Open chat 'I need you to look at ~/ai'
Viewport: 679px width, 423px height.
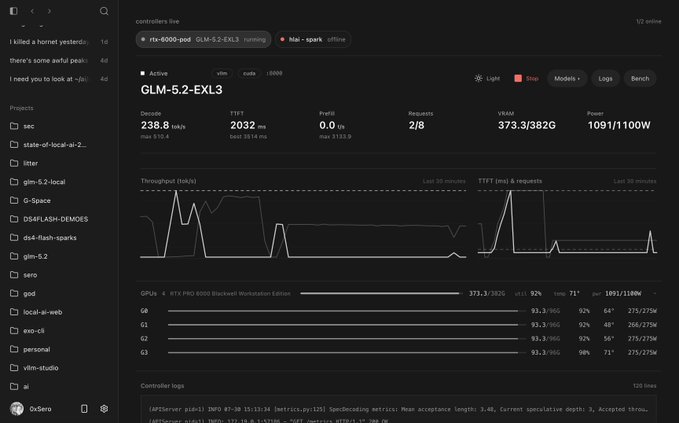coord(58,79)
